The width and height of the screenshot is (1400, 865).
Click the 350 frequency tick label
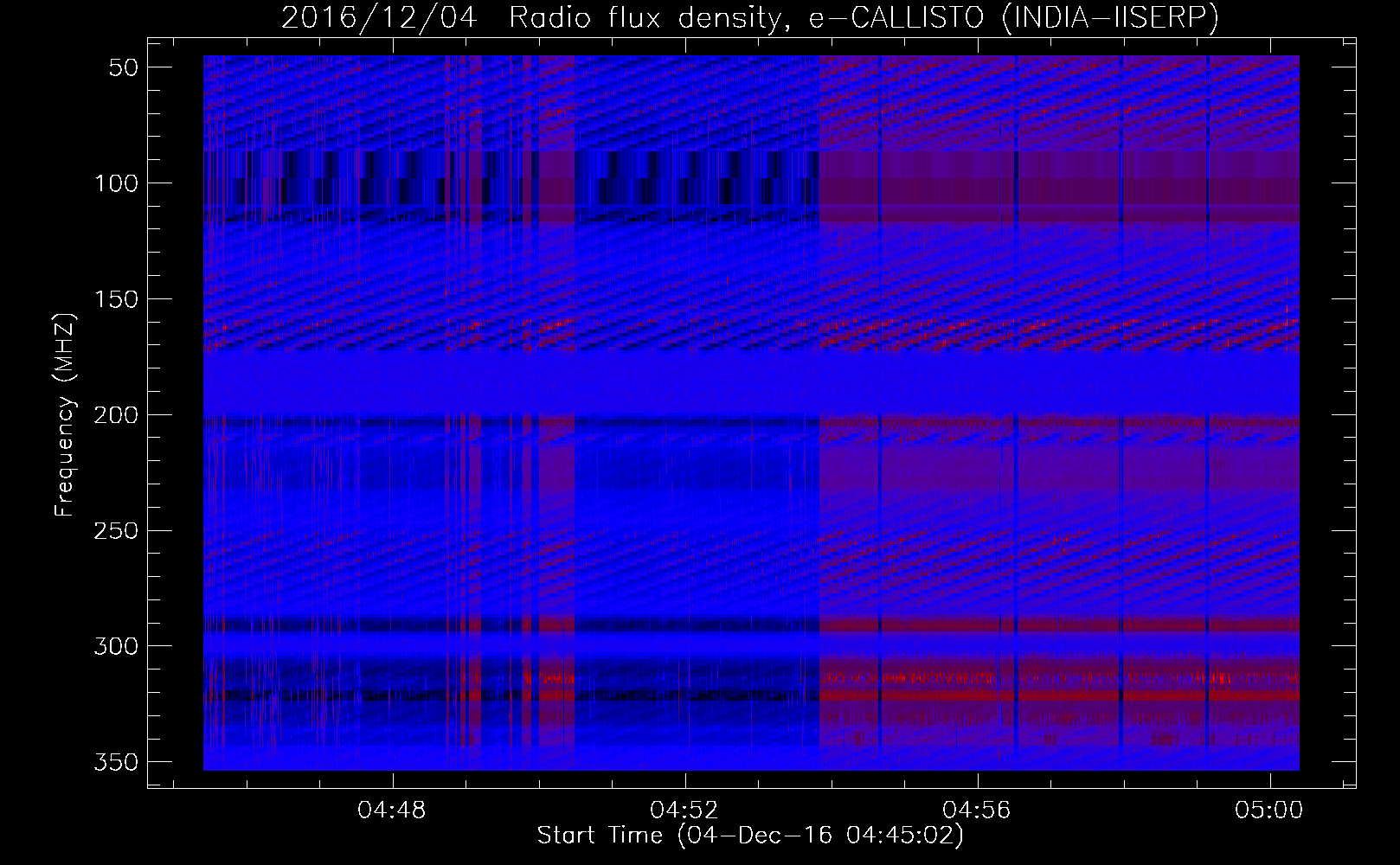coord(116,762)
